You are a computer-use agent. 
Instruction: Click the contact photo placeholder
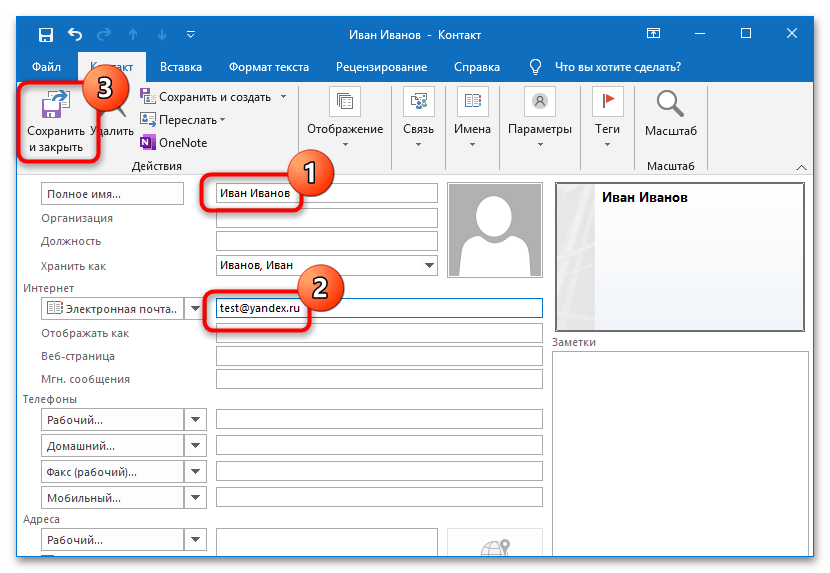point(495,230)
